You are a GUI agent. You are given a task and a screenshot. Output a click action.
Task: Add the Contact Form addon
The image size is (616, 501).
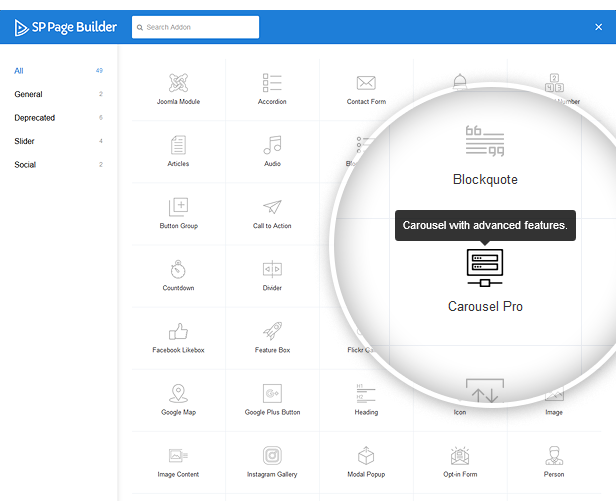coord(366,83)
